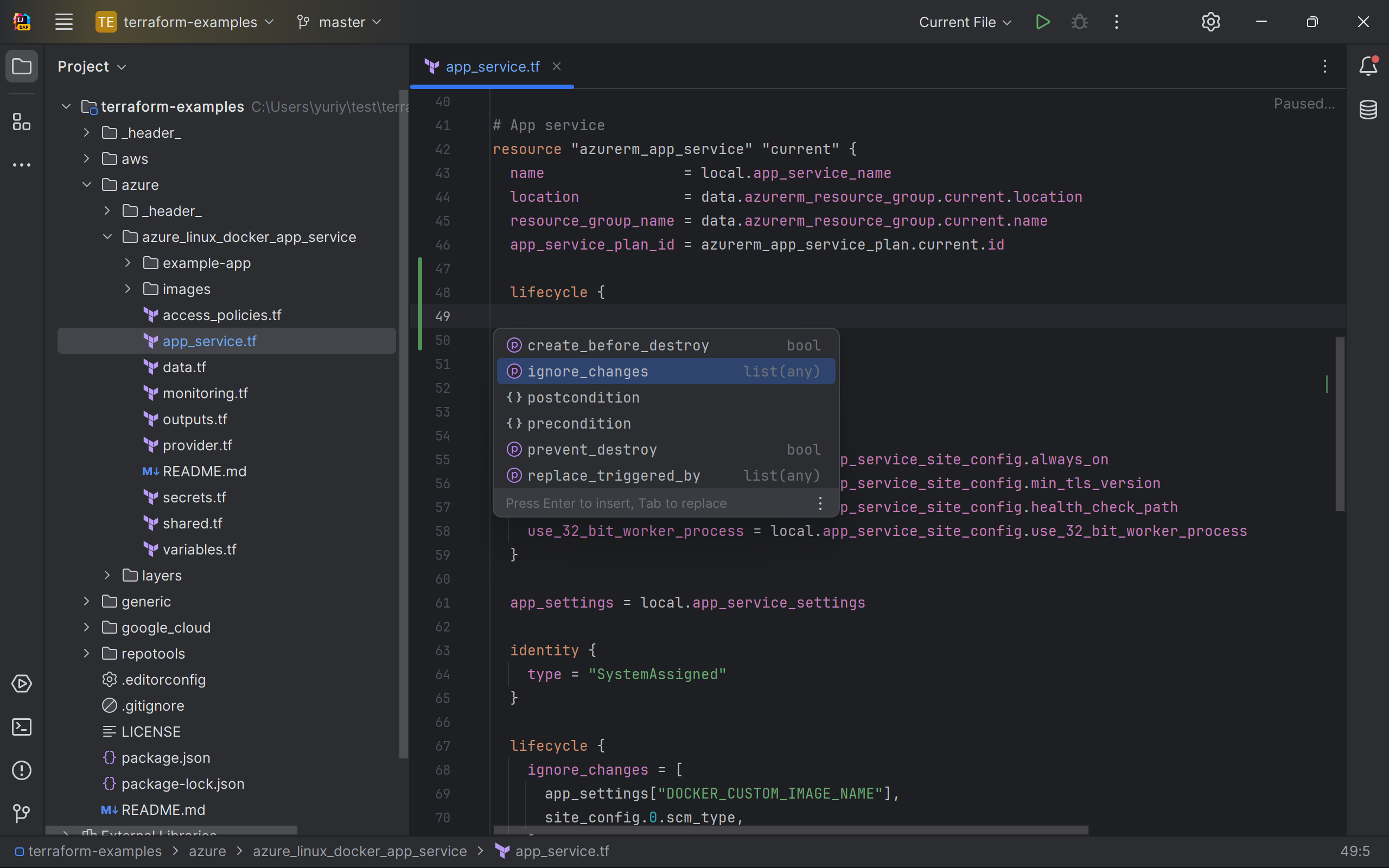Expand the aws folder
Image resolution: width=1389 pixels, height=868 pixels.
click(x=87, y=158)
